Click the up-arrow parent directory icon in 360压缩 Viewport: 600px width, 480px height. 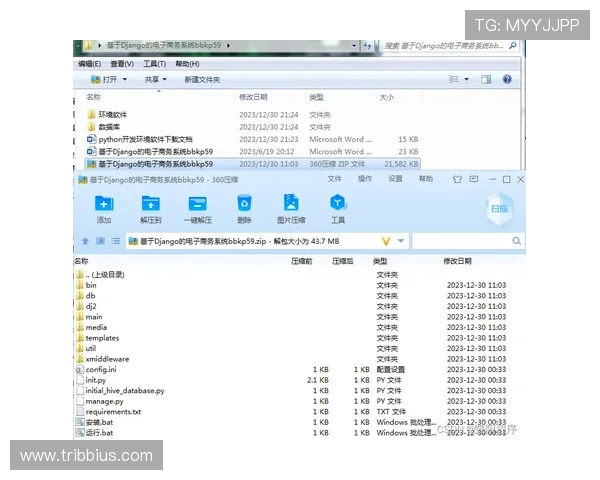85,241
